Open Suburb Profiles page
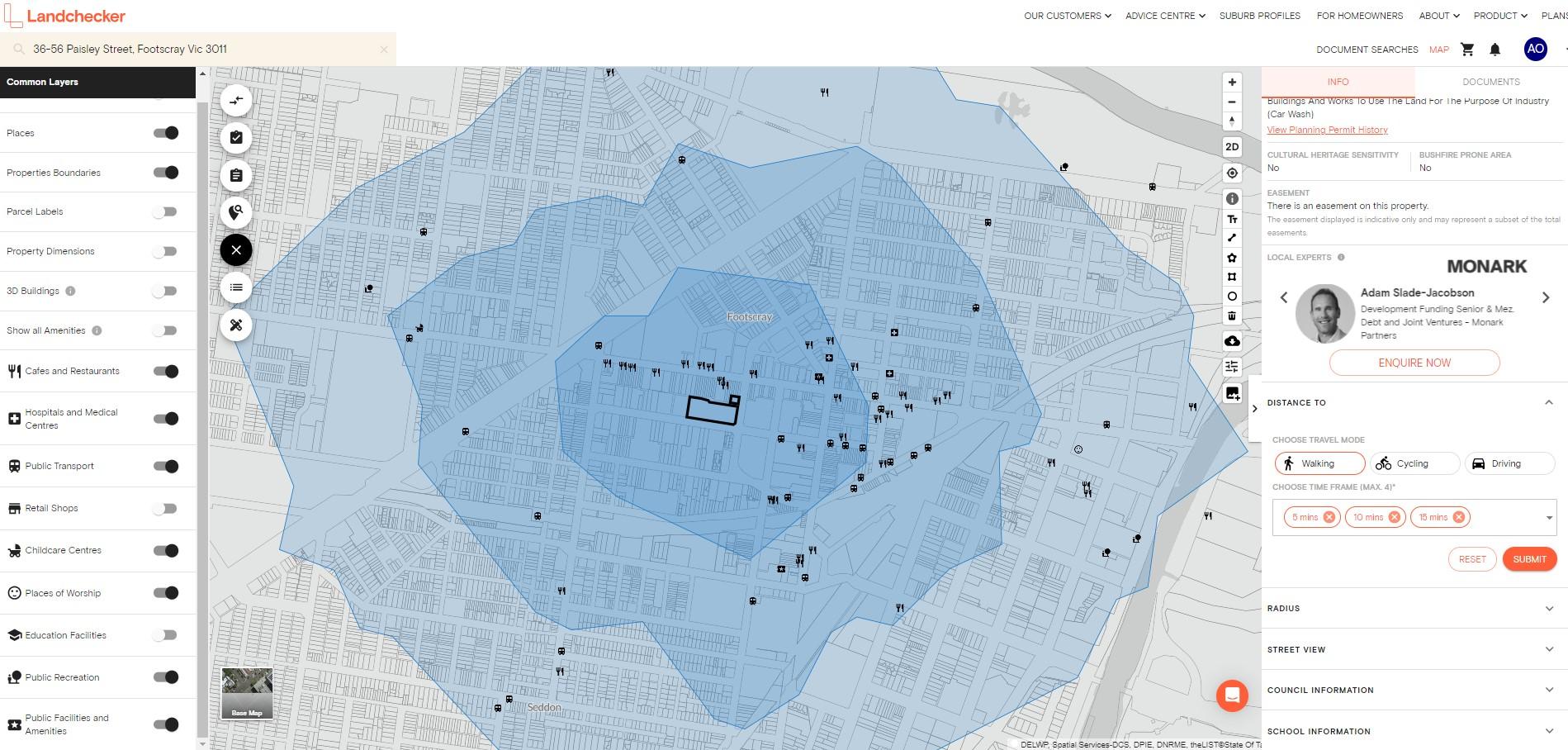Image resolution: width=1568 pixels, height=750 pixels. pos(1259,16)
